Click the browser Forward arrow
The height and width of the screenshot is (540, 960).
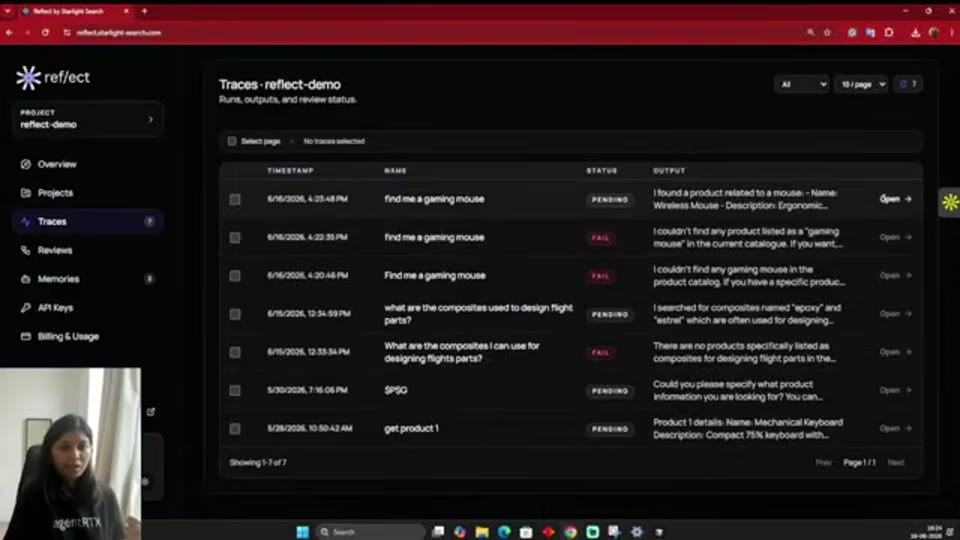(28, 32)
